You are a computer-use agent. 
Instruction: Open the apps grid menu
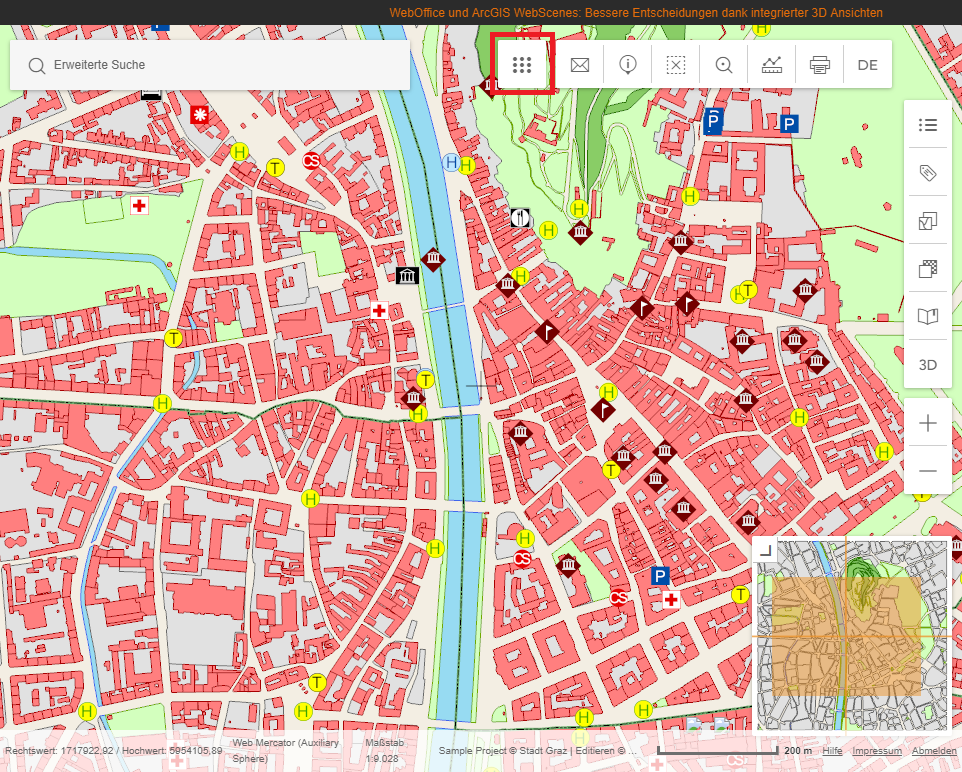pos(520,65)
